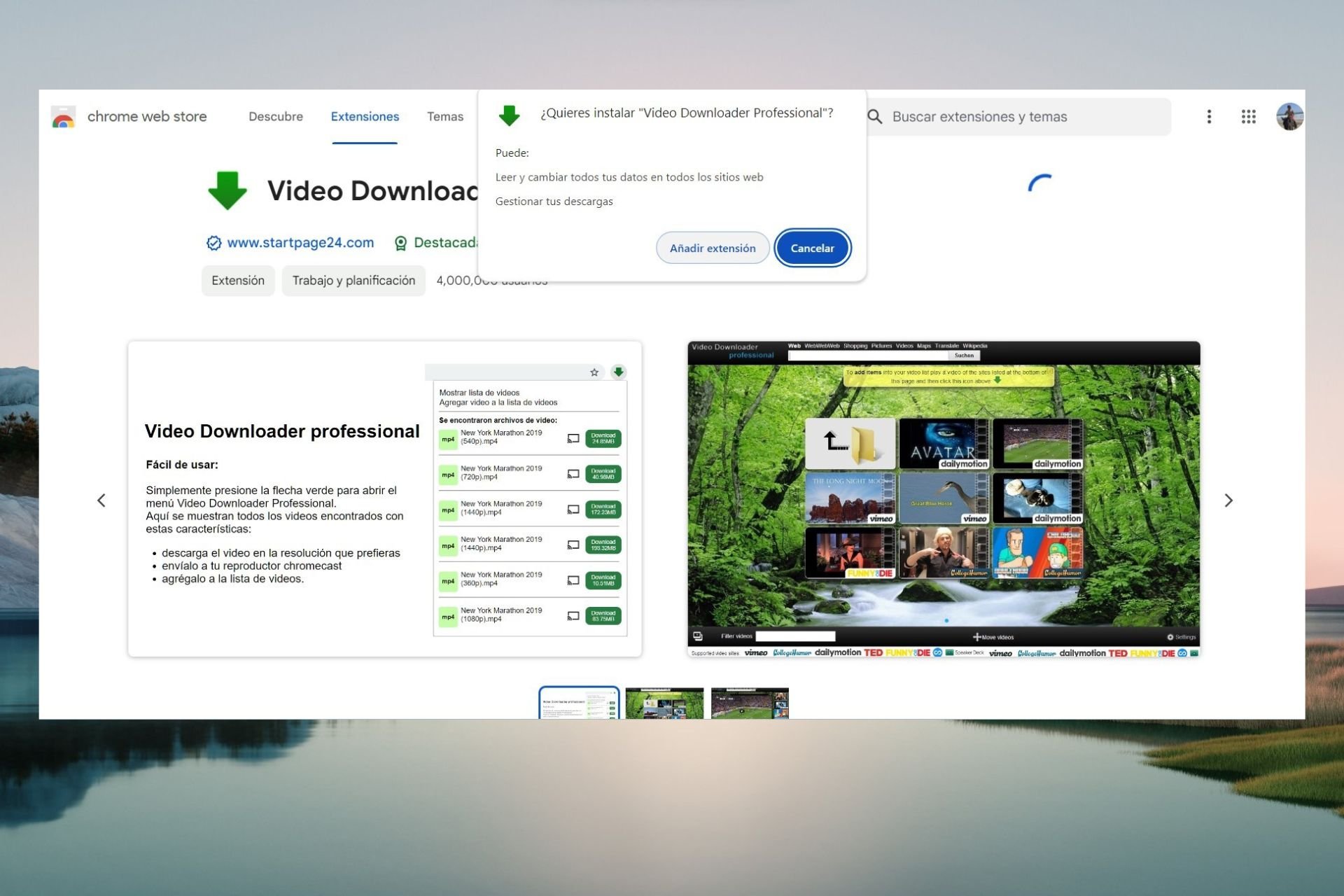The width and height of the screenshot is (1344, 896).
Task: Select the third screenshot thumbnail
Action: coord(750,703)
